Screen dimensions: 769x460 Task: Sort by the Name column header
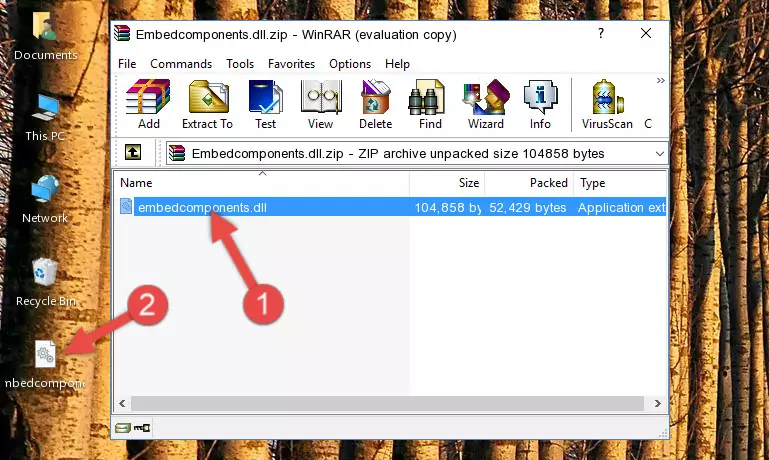tap(262, 183)
